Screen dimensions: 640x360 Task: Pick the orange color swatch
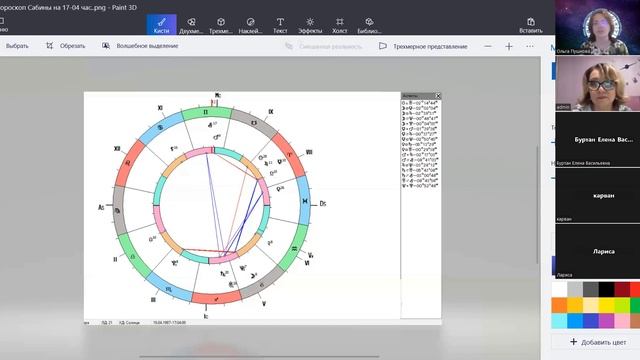pos(560,305)
